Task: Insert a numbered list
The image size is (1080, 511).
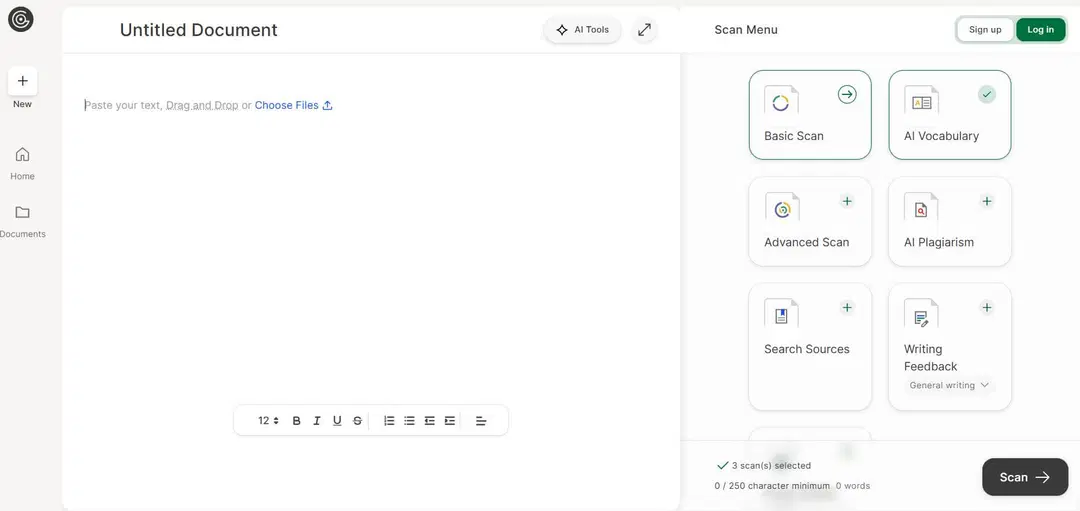Action: [x=389, y=421]
